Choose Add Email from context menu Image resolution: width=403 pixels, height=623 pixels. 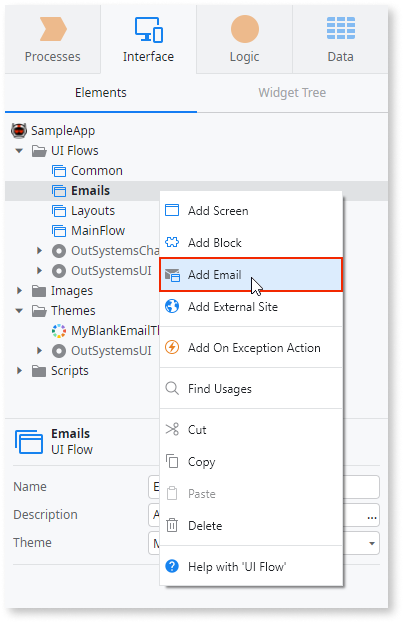[x=251, y=275]
